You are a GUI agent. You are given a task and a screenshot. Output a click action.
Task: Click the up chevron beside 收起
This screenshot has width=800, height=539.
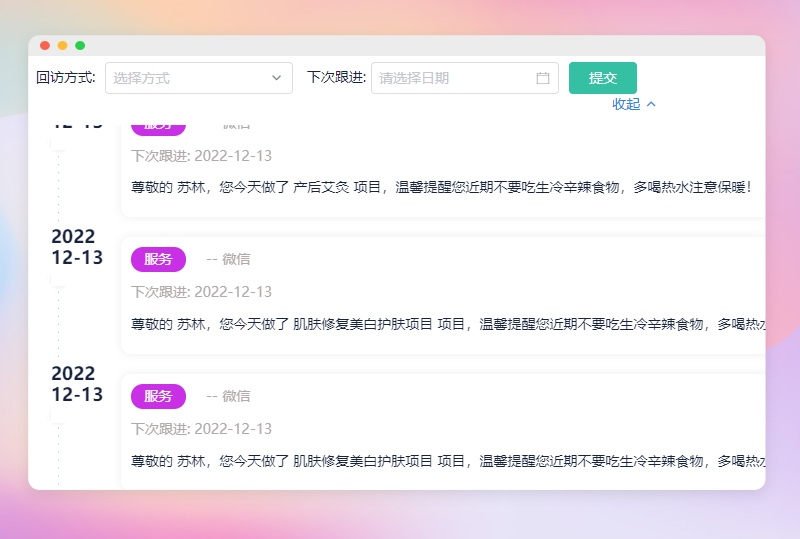pos(651,104)
